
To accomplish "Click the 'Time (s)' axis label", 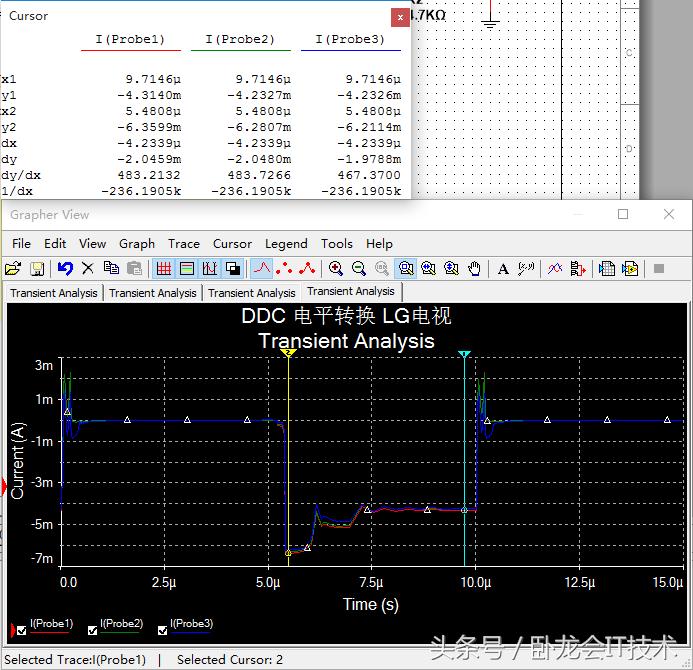I will (x=370, y=605).
